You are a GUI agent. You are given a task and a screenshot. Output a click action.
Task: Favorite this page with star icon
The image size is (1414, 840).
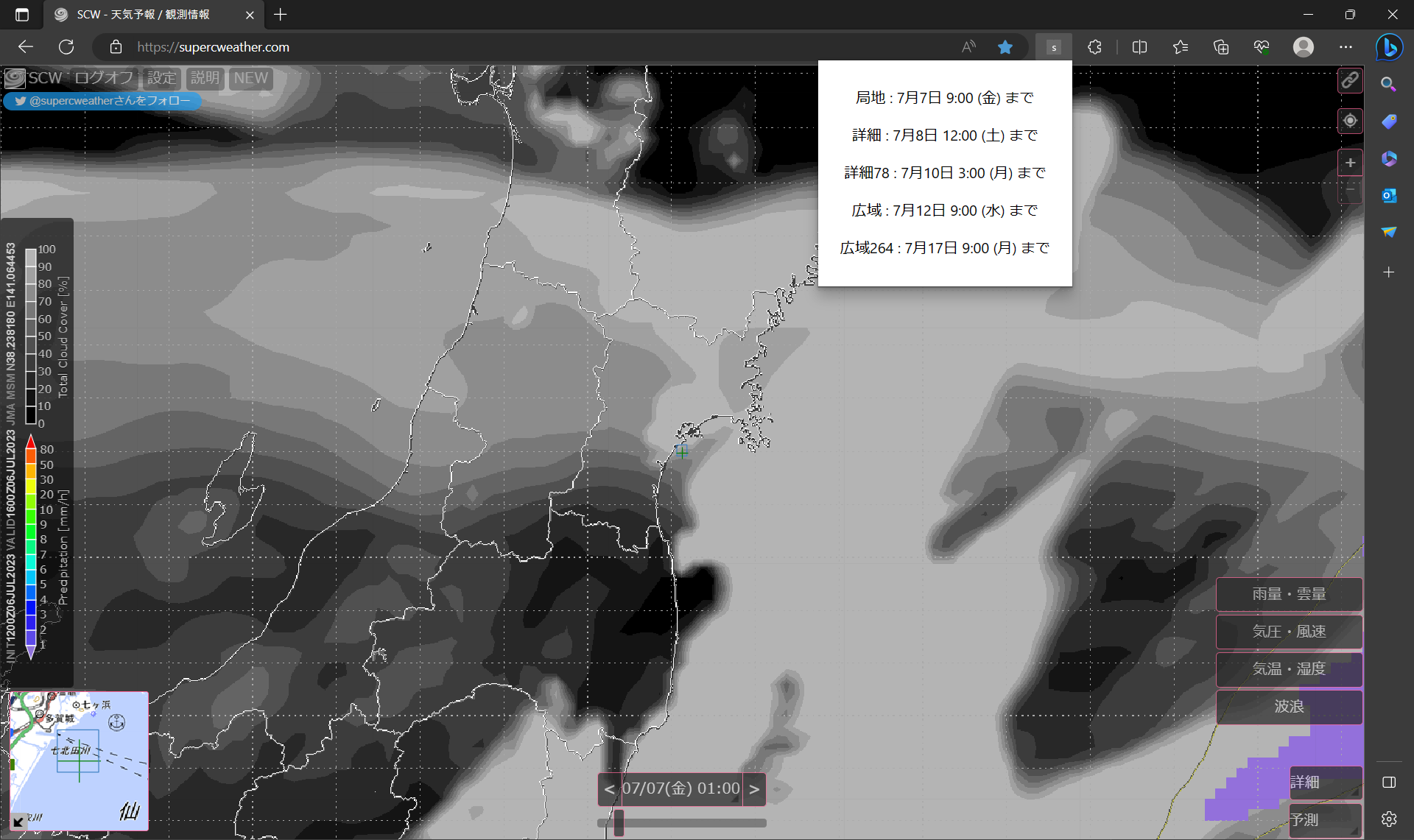click(x=1005, y=47)
